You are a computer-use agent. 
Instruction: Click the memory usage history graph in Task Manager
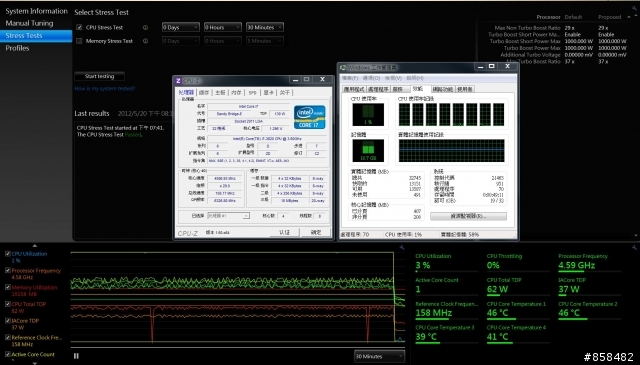[x=451, y=150]
